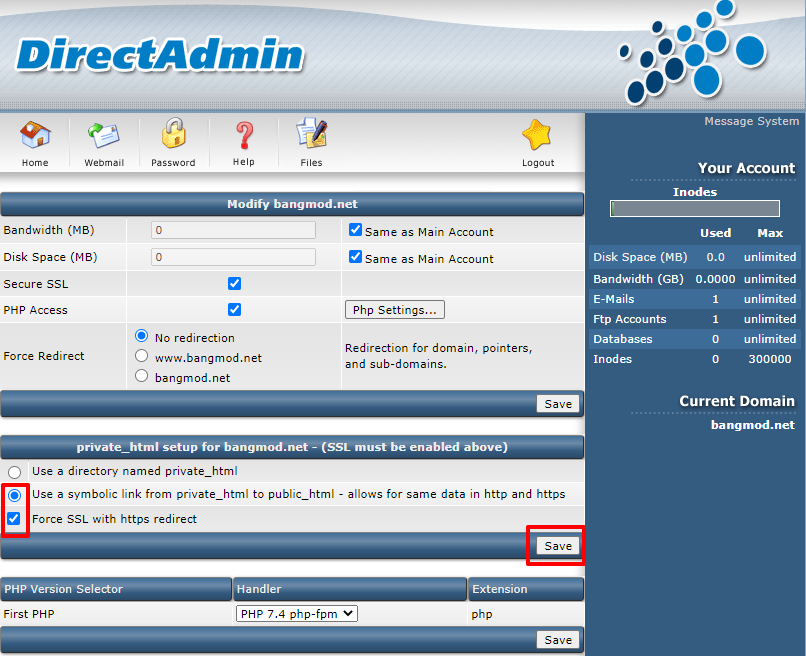Choose Use a directory named private_html
Screen dimensions: 806x656
pos(14,472)
